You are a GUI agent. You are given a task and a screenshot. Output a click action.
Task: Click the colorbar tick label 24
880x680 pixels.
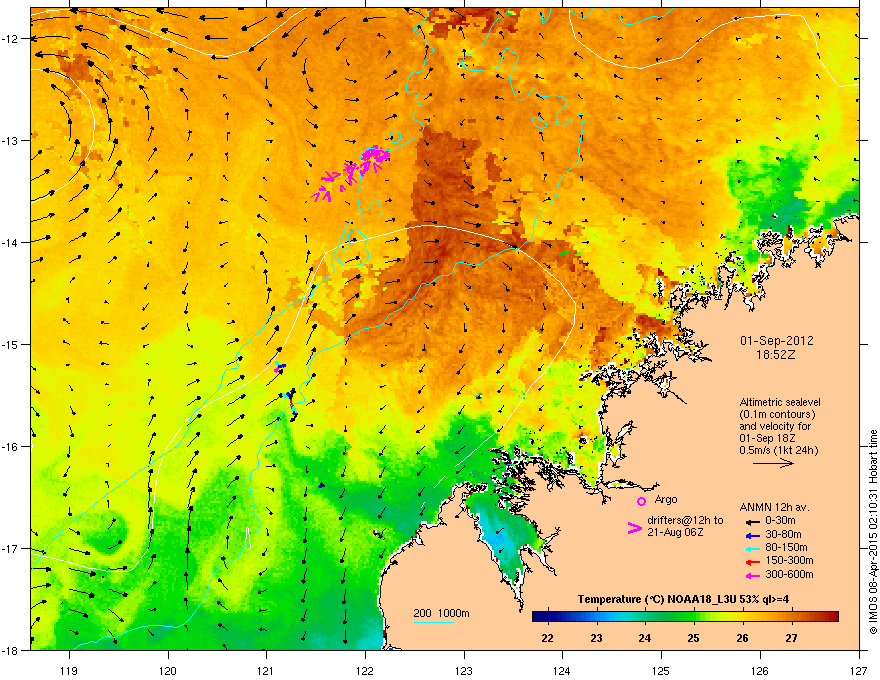[x=645, y=638]
